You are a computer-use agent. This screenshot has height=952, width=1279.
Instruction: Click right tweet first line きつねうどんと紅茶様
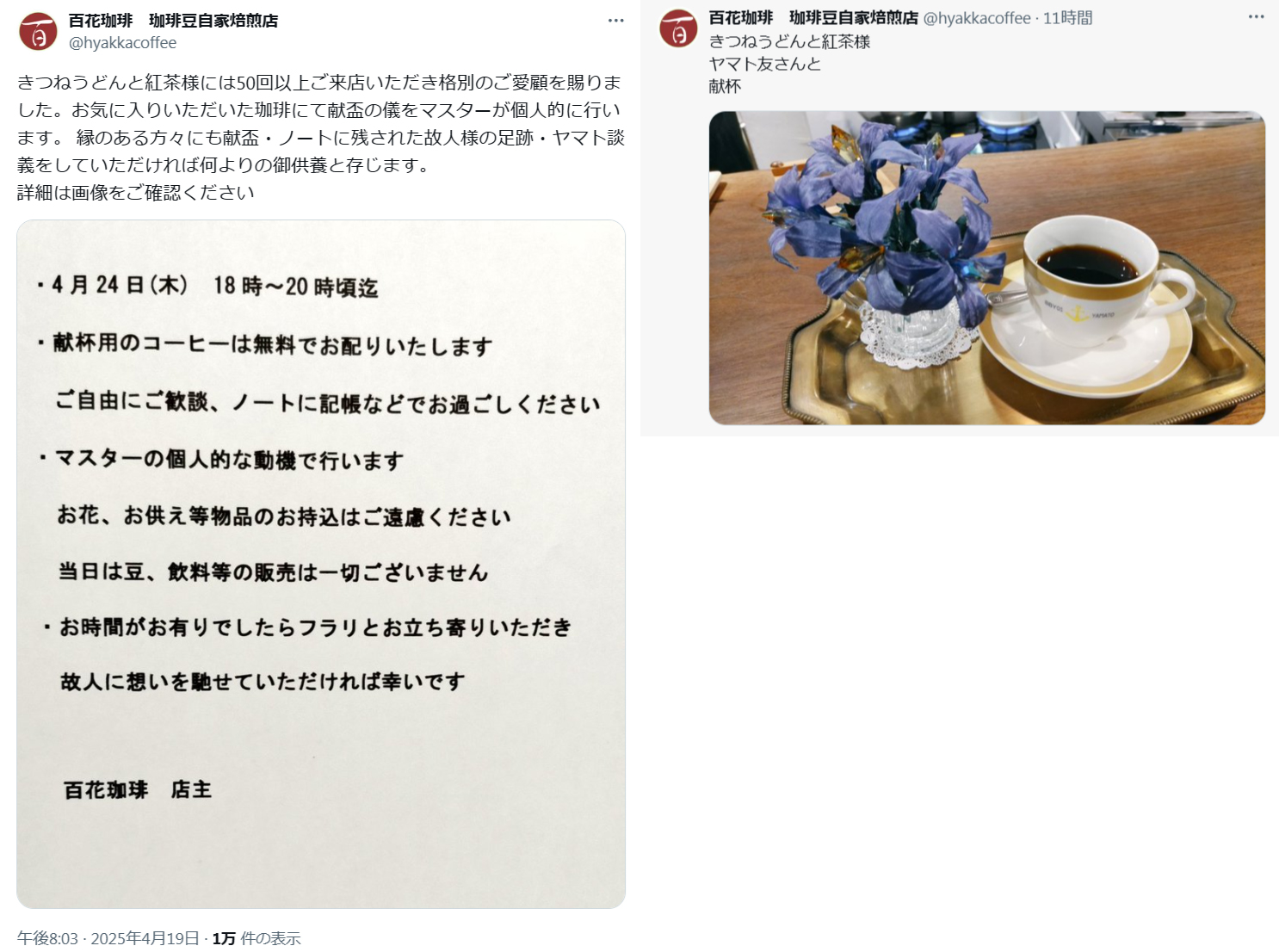[789, 41]
